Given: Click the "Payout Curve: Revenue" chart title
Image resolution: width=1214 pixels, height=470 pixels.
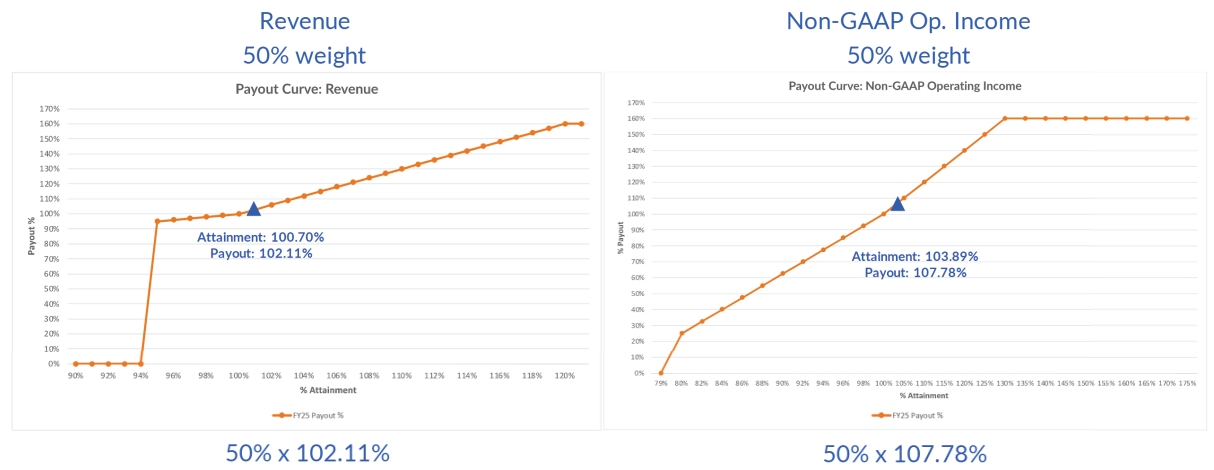Looking at the screenshot, I should tap(306, 89).
